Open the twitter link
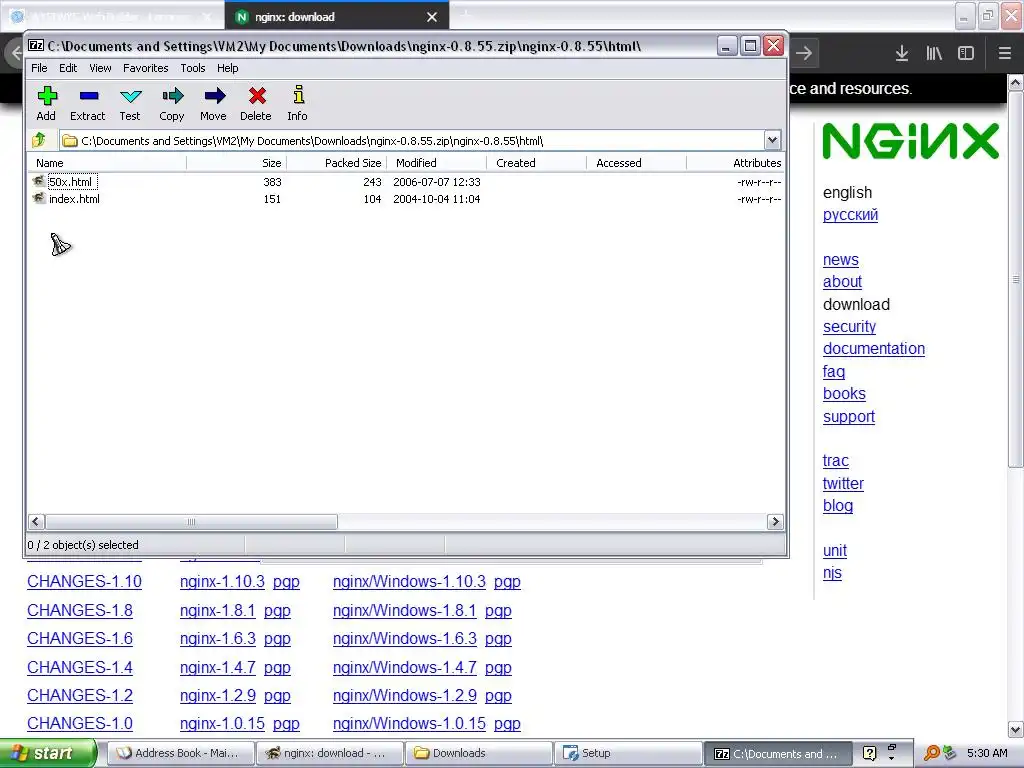Viewport: 1024px width, 768px height. coord(843,484)
